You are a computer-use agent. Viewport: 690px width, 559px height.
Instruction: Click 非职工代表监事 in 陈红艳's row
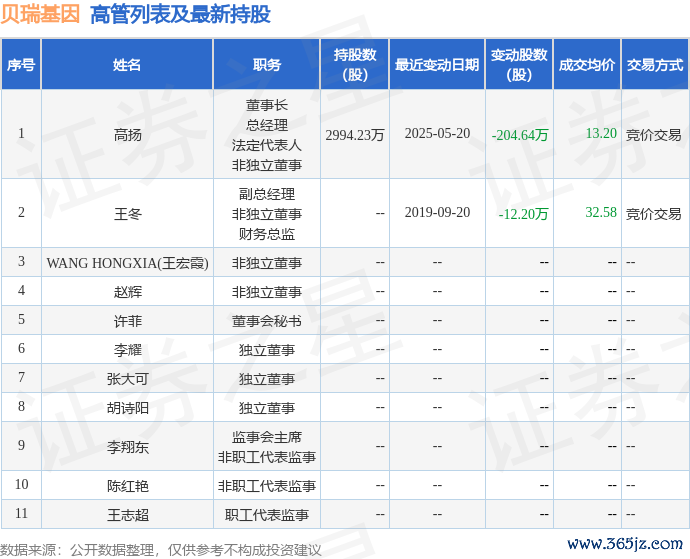click(267, 486)
